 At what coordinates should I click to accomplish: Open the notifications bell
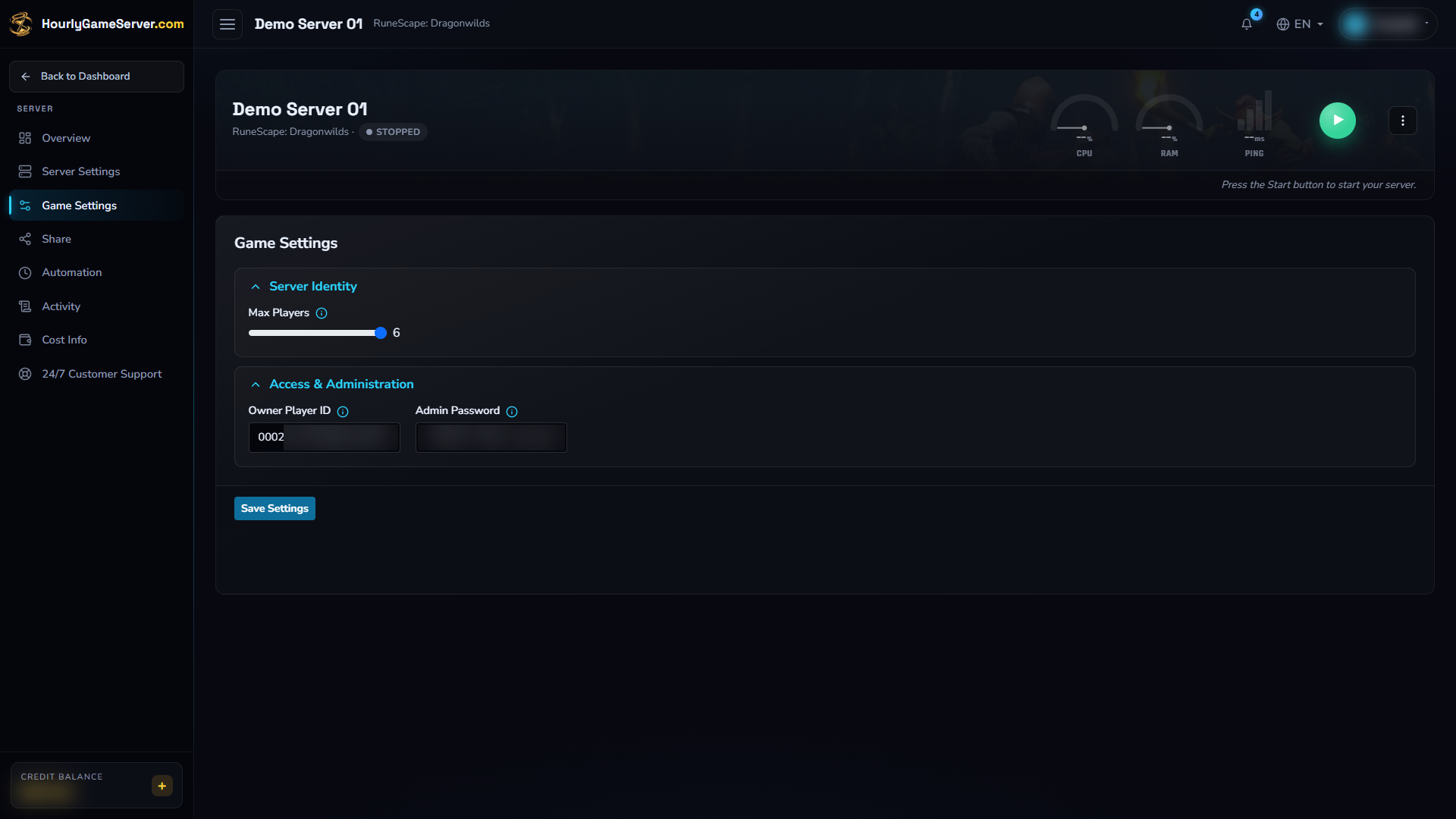click(x=1247, y=24)
